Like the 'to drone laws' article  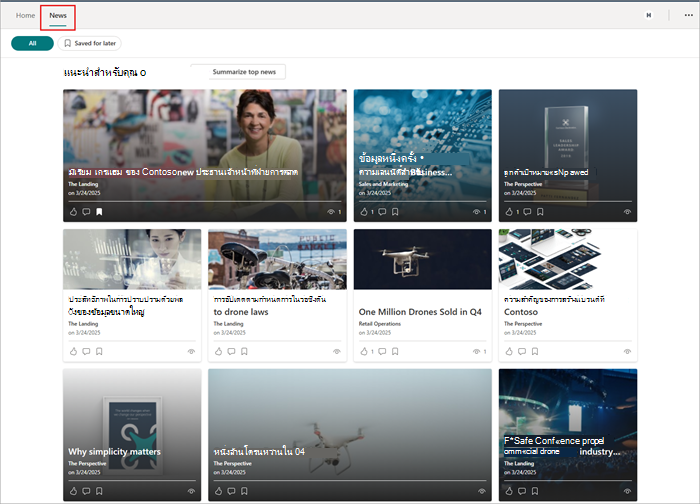pos(218,351)
